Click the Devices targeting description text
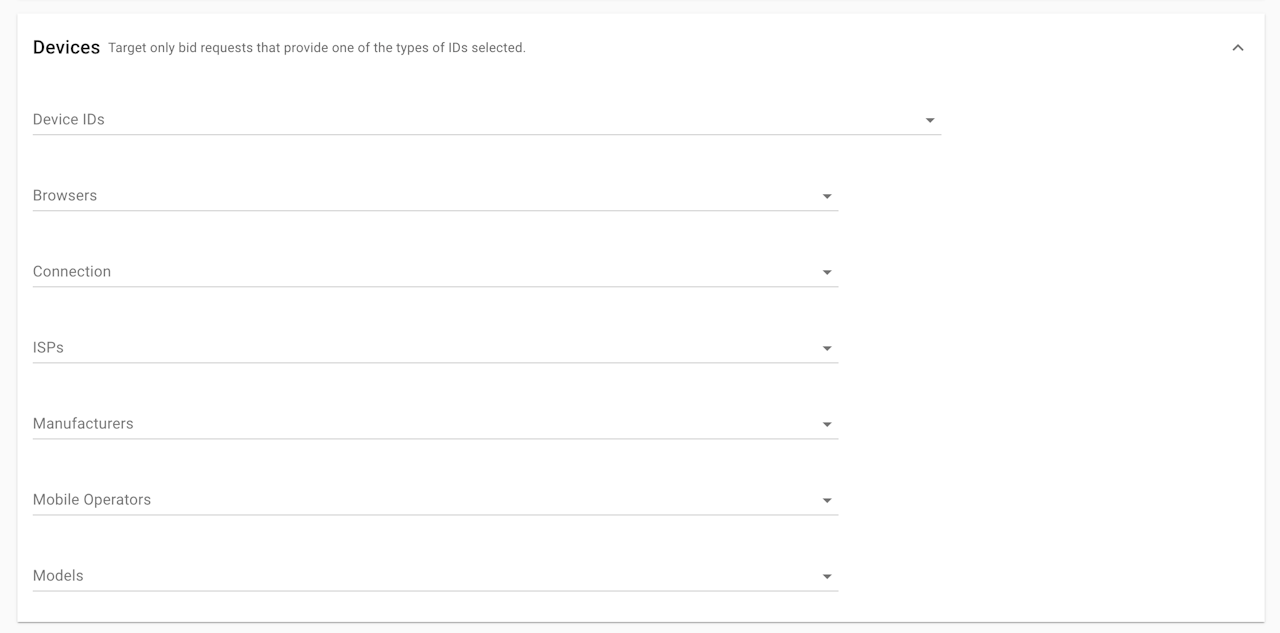Viewport: 1280px width, 633px height. 316,48
